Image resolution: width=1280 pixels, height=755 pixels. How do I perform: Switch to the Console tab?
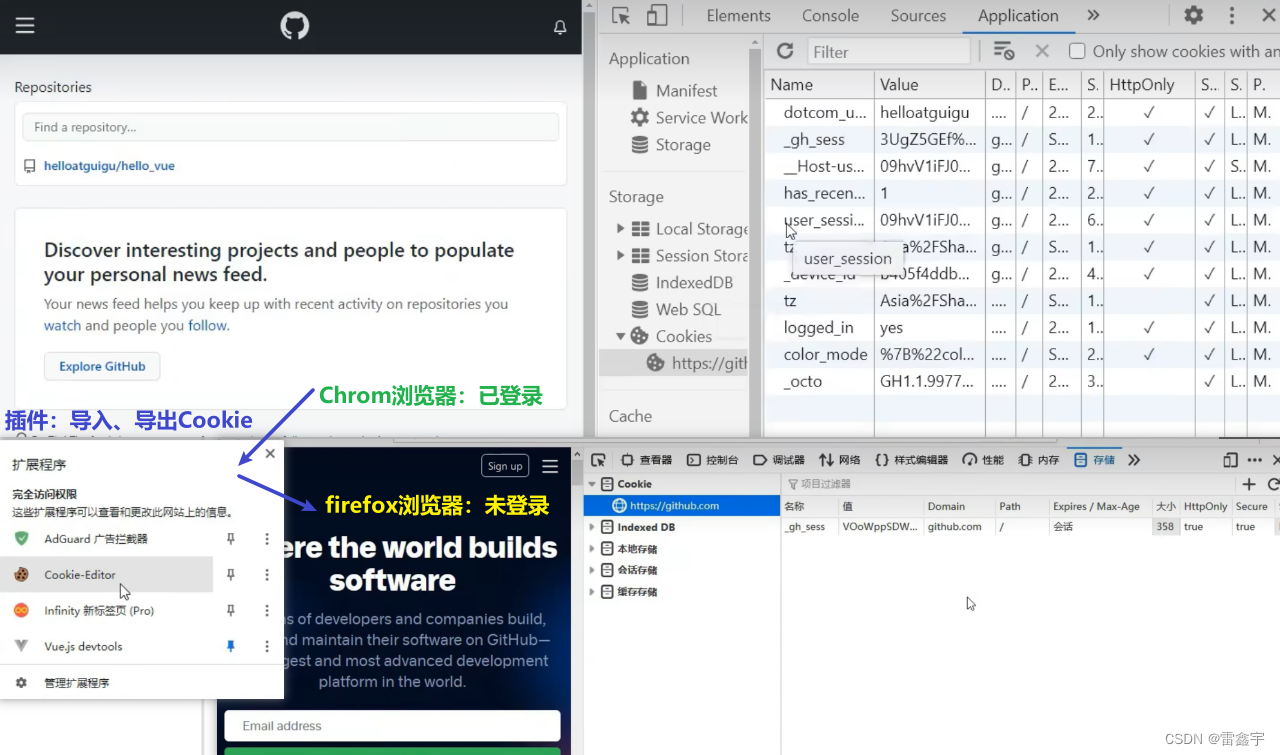pos(830,16)
